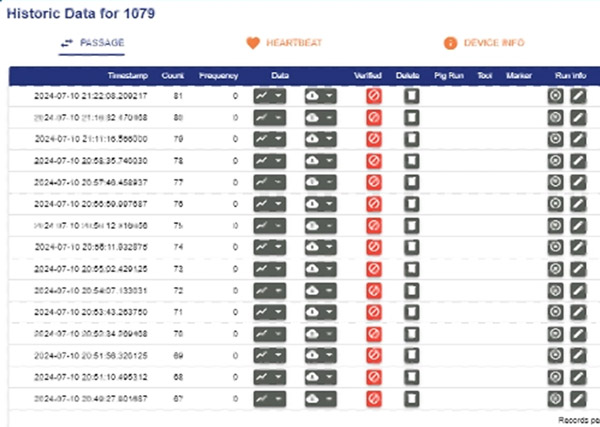Screen dimensions: 600x427
Task: View run info target for count 80
Action: (555, 117)
